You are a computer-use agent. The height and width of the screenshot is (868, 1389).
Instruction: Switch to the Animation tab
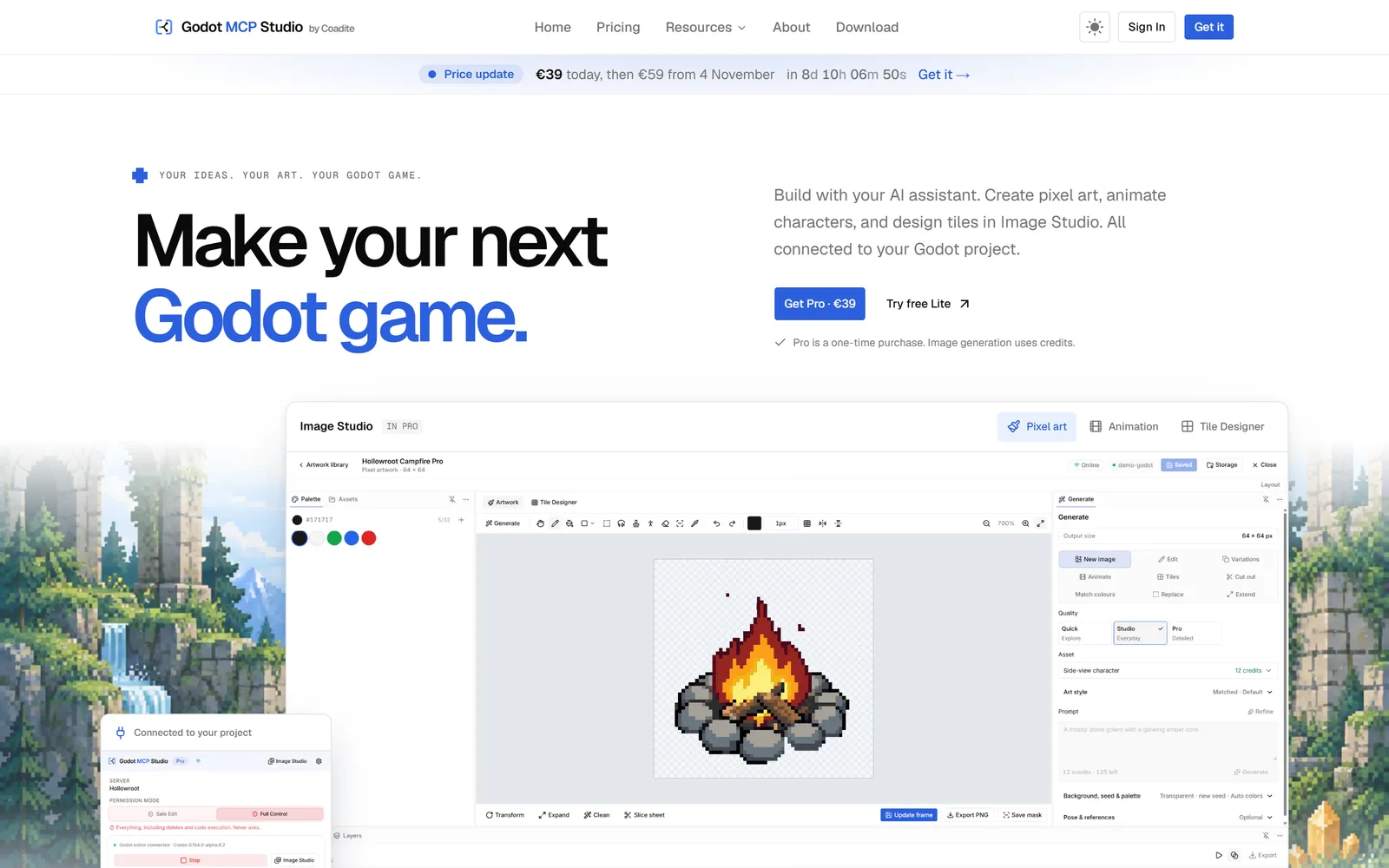1124,427
